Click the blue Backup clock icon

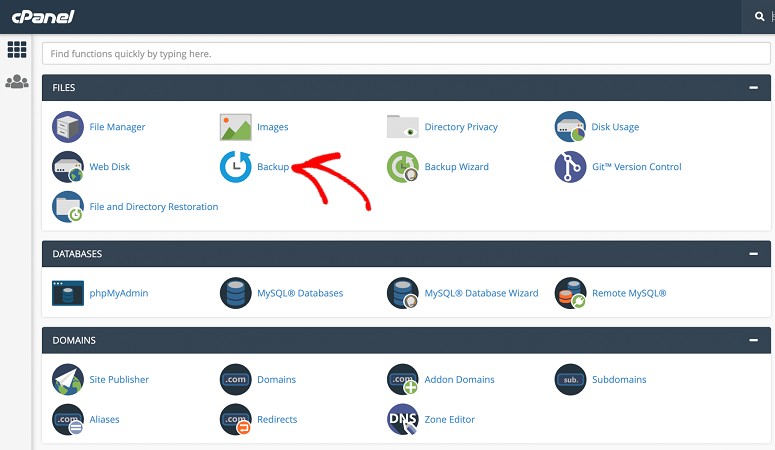pos(235,167)
